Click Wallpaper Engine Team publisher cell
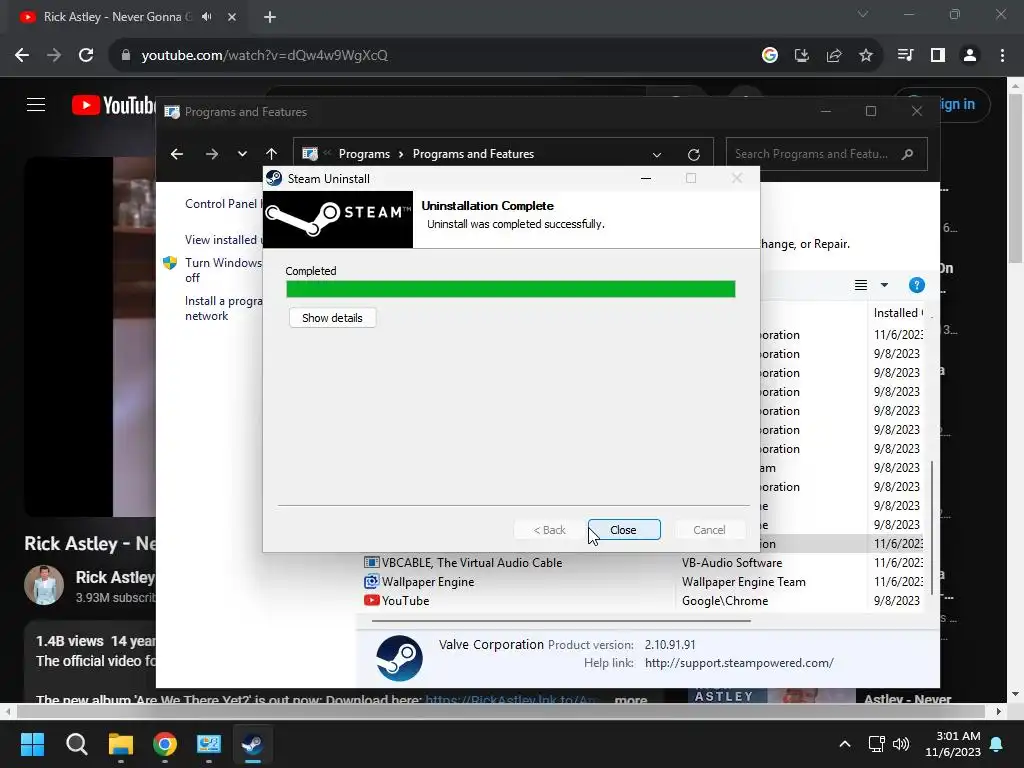This screenshot has height=768, width=1024. coord(744,581)
